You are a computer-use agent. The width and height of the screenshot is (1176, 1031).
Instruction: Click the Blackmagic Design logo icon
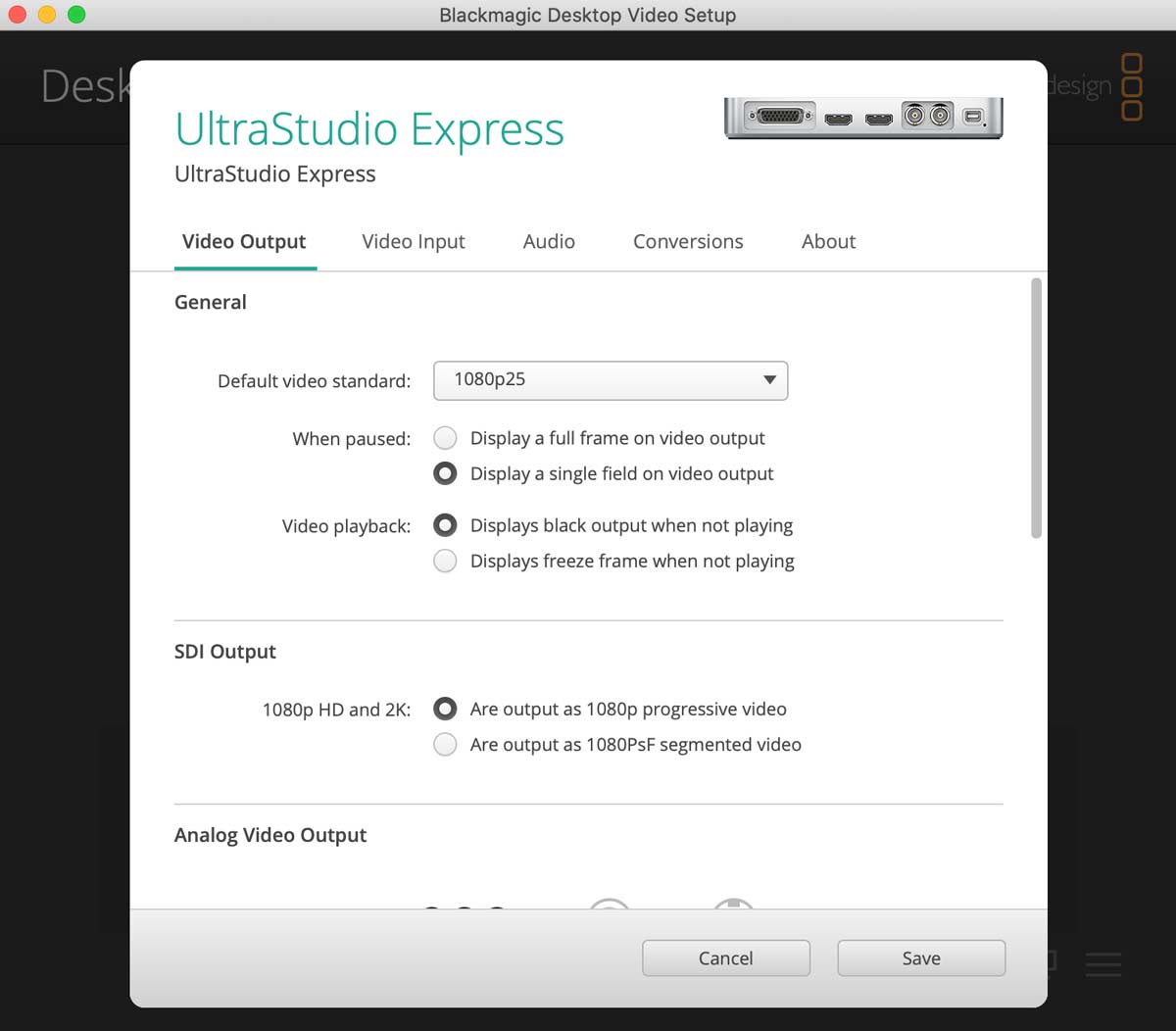[x=1132, y=87]
